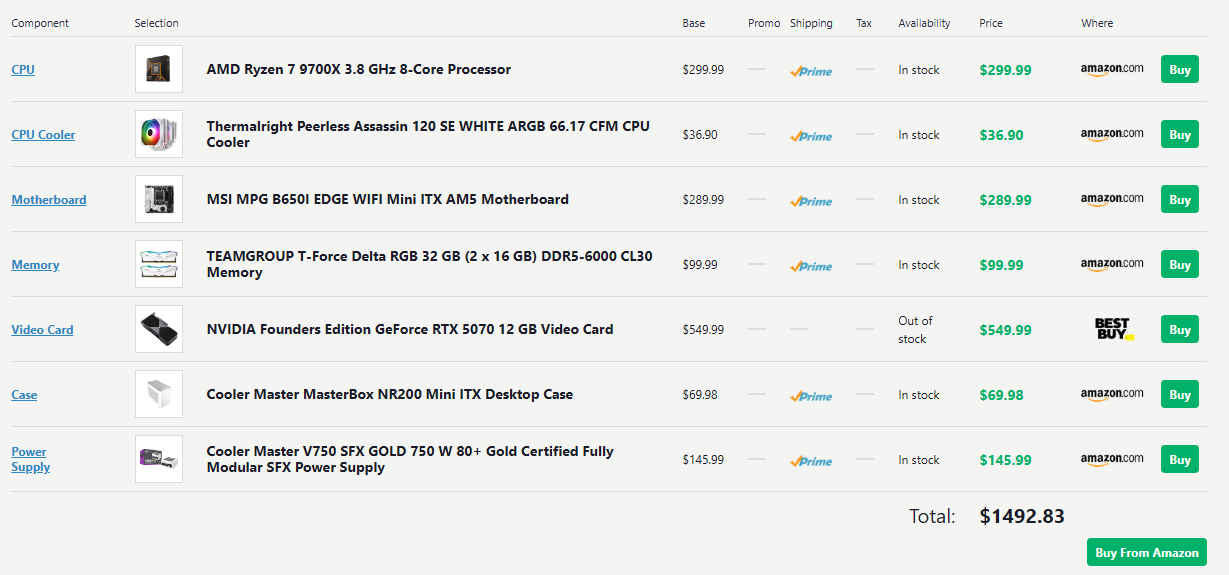Open the Power Supply component link
Screen dimensions: 1229x575
pyautogui.click(x=30, y=460)
